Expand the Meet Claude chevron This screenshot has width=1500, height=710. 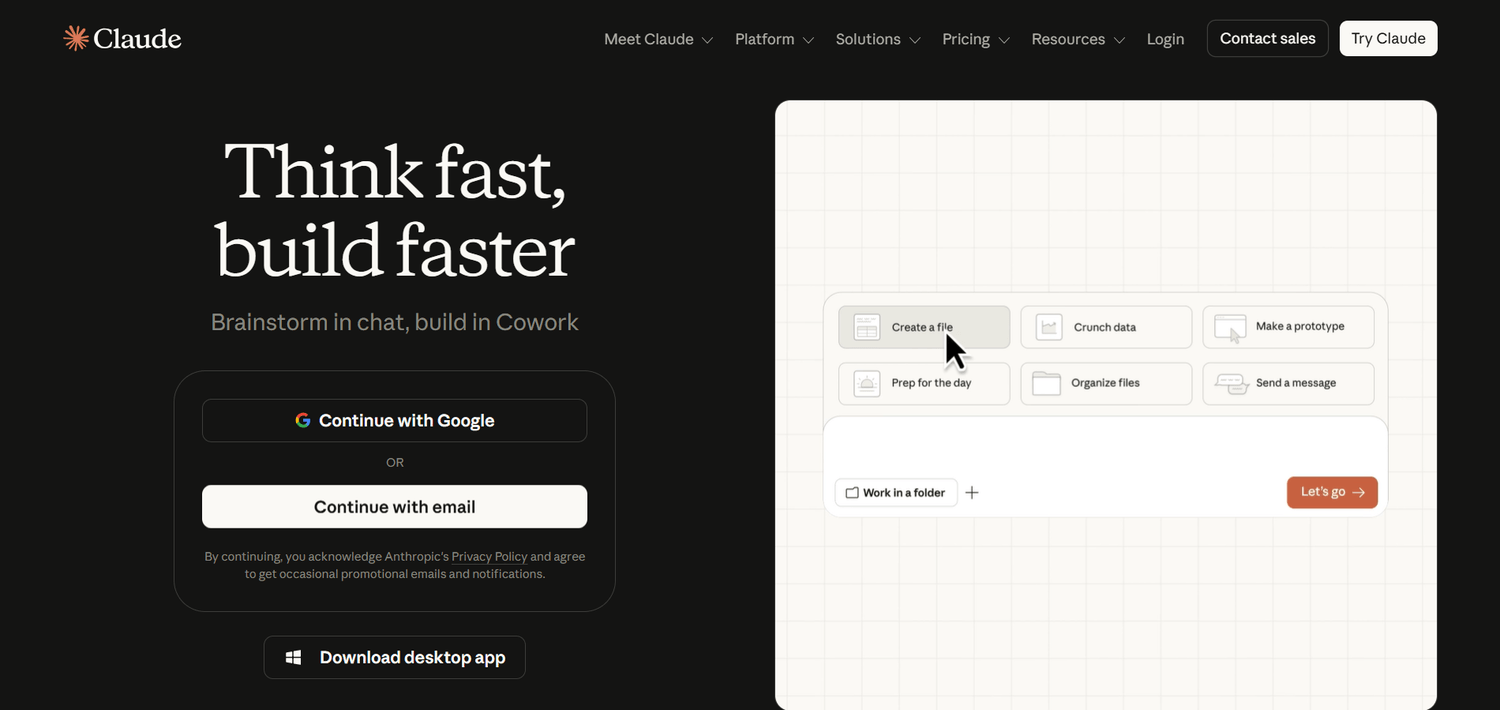(707, 41)
